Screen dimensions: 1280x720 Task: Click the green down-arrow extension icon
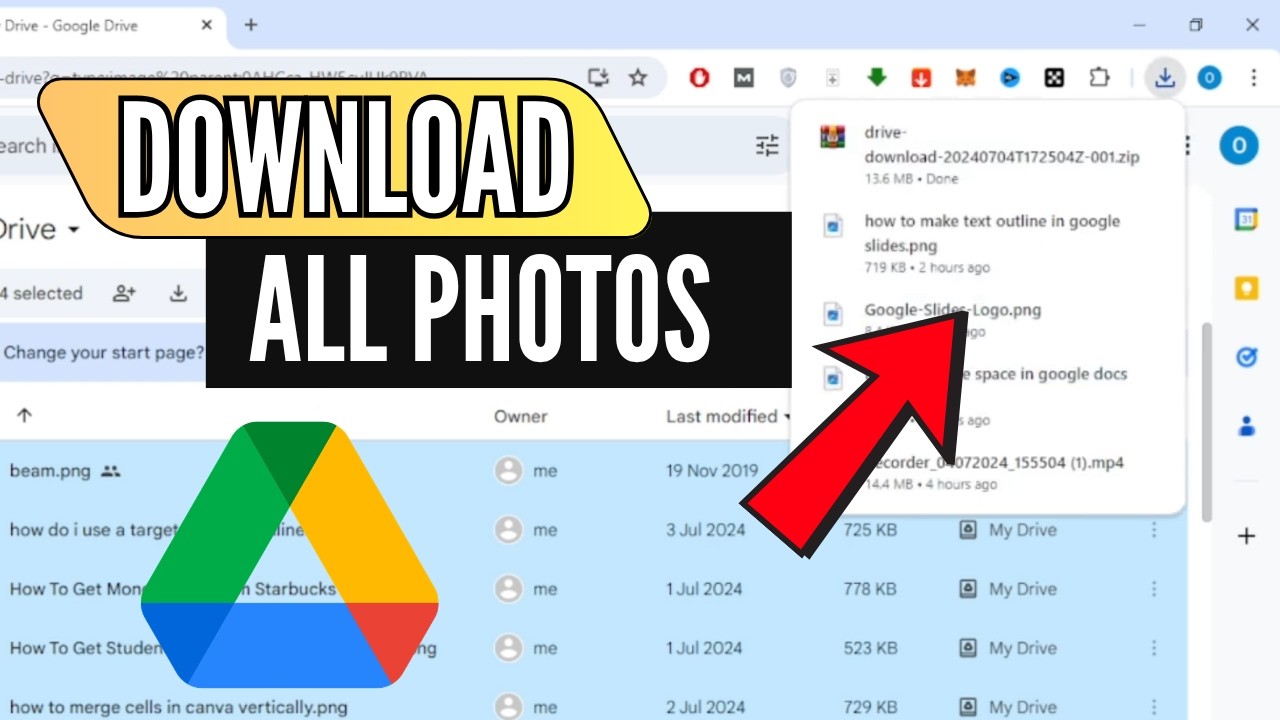877,77
